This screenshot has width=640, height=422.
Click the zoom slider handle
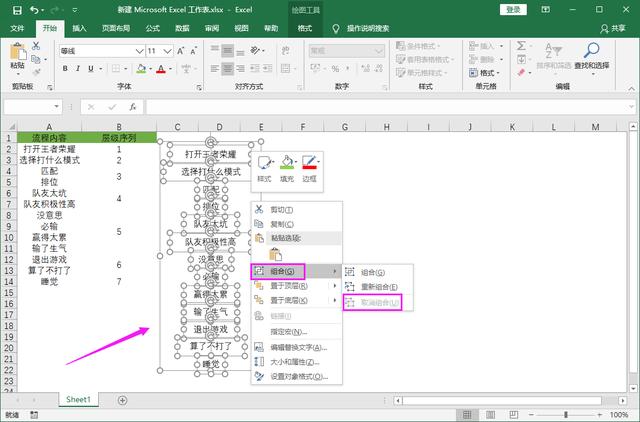click(x=566, y=415)
